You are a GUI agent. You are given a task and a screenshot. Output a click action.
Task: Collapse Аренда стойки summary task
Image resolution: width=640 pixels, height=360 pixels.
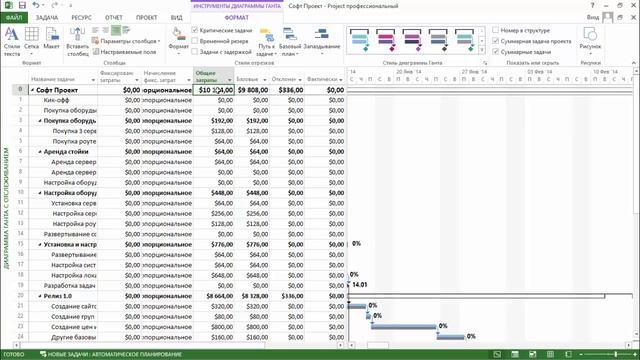[x=40, y=152]
